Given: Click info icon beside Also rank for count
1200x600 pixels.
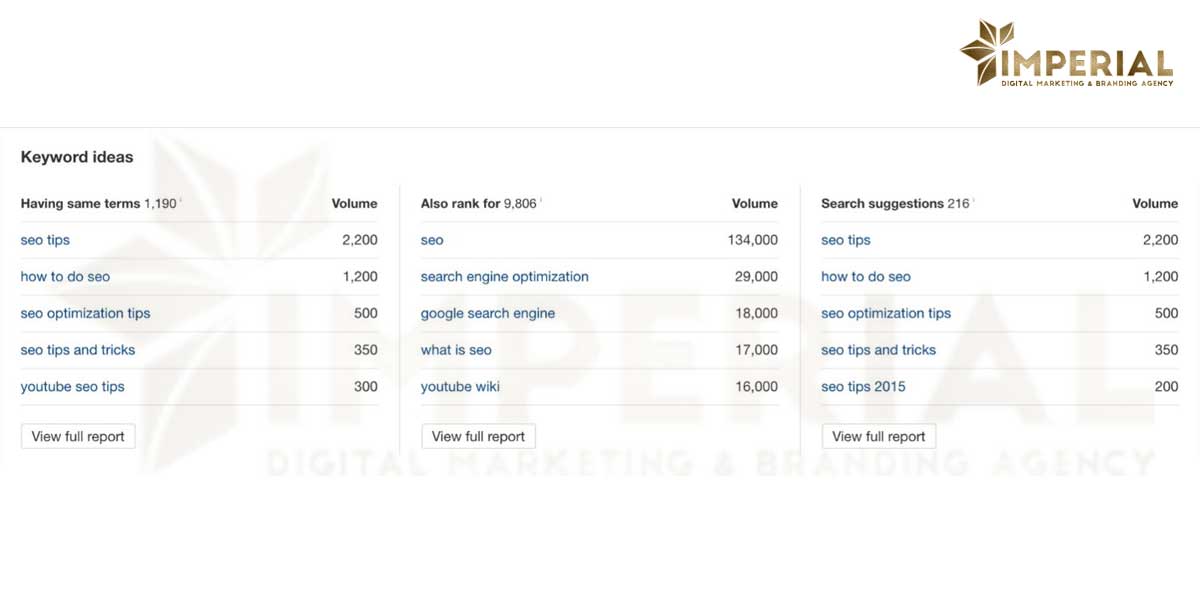Looking at the screenshot, I should 541,201.
